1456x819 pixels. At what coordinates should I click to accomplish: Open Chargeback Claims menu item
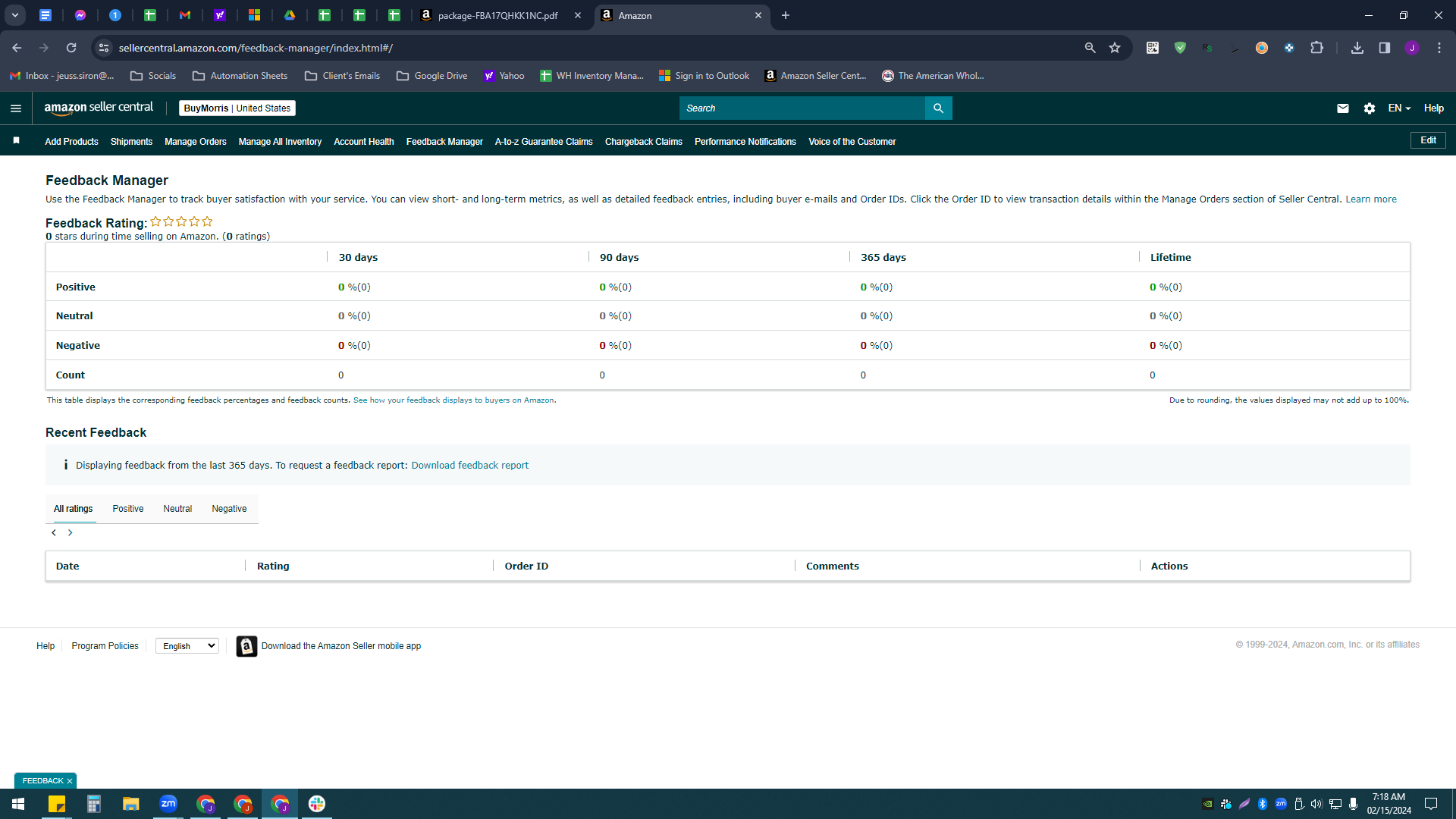[x=644, y=142]
